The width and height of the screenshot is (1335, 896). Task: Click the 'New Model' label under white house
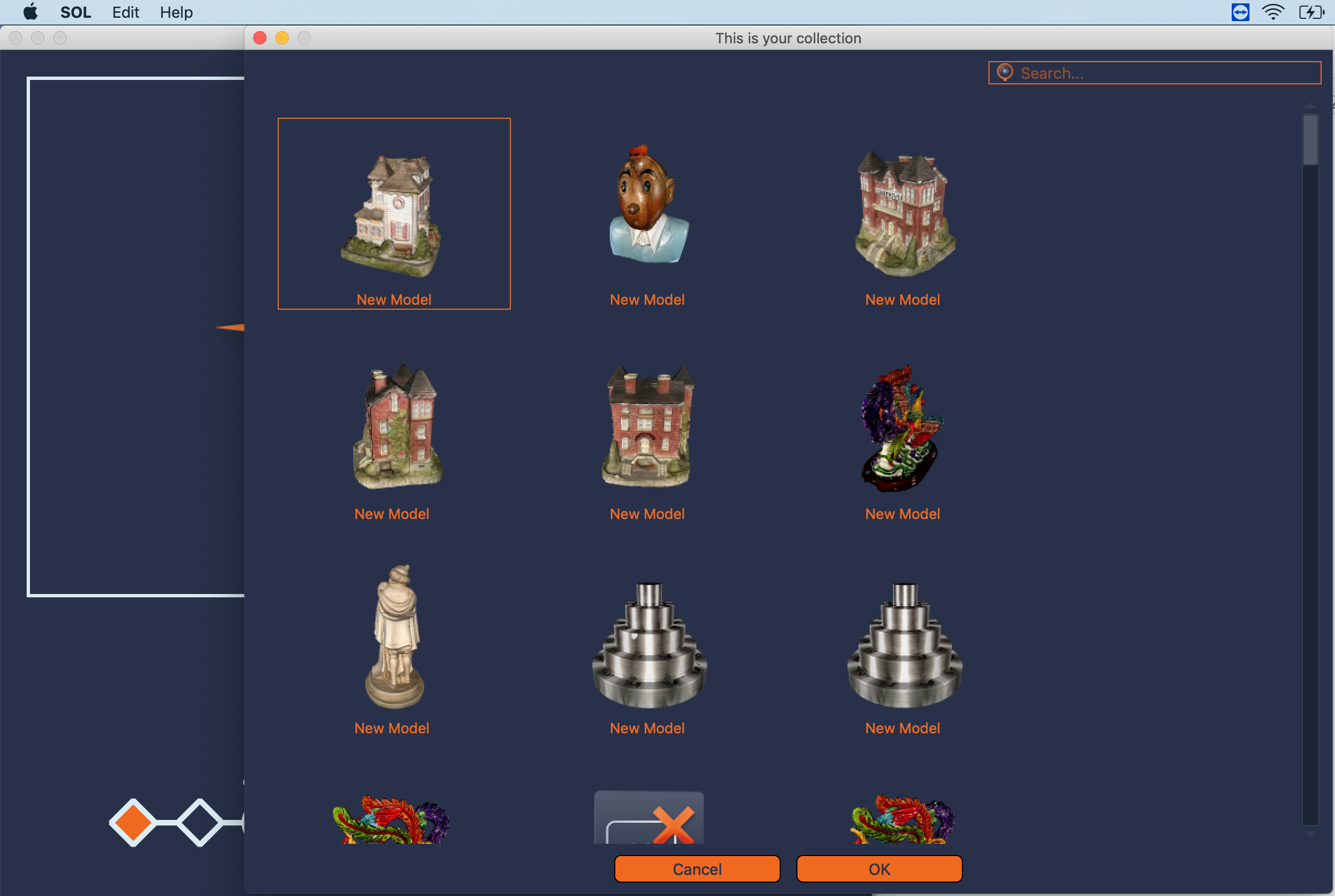pyautogui.click(x=394, y=299)
